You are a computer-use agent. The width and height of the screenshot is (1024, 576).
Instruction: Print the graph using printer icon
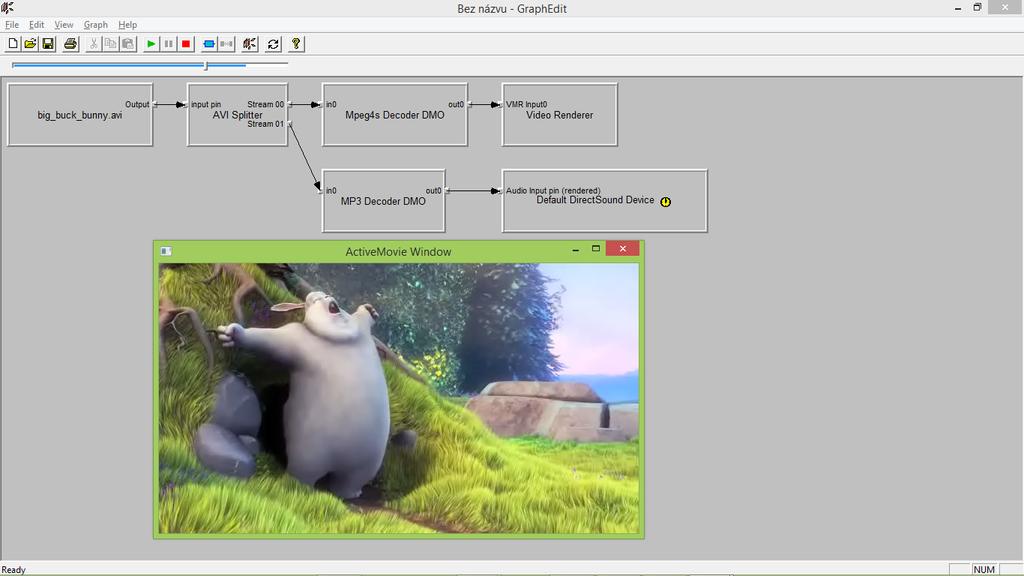coord(71,44)
